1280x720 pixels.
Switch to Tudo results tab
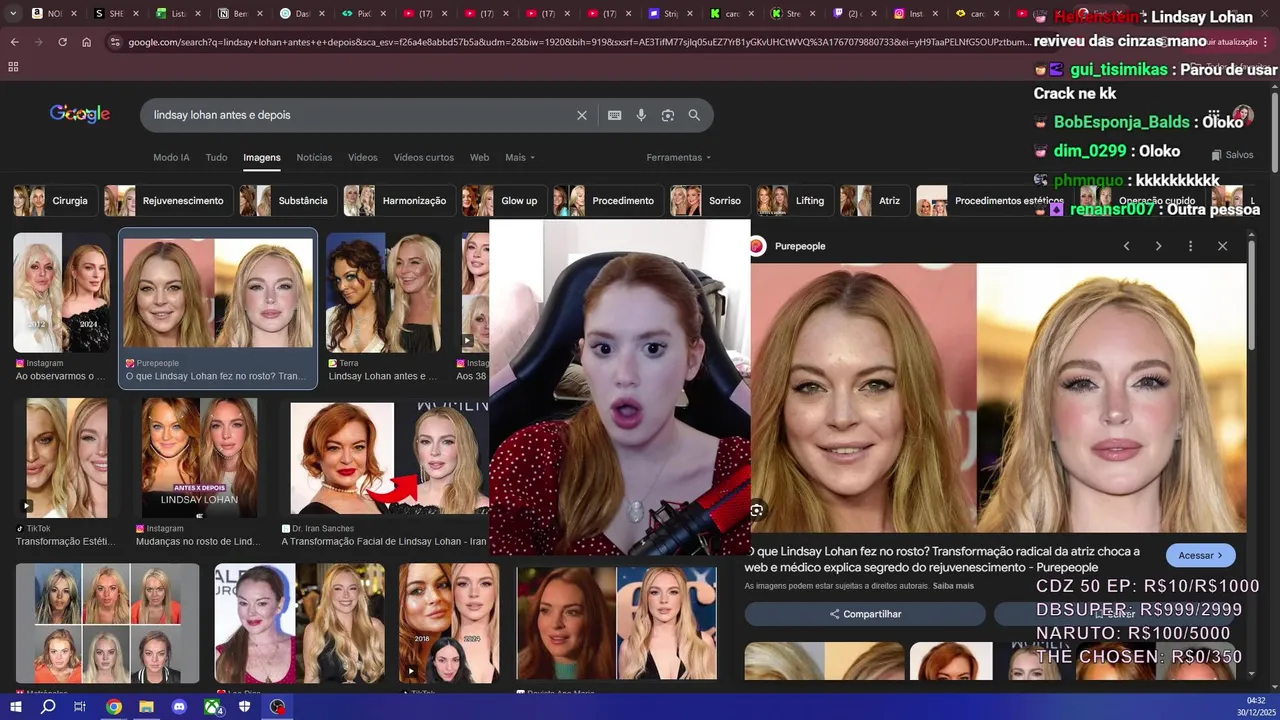216,157
